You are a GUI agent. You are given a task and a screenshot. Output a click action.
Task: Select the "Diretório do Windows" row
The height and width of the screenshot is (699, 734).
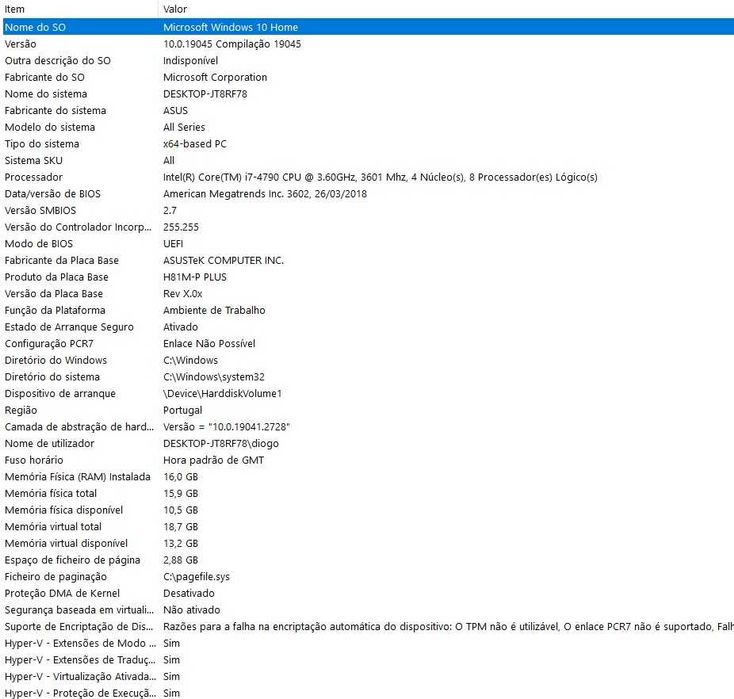[368, 360]
